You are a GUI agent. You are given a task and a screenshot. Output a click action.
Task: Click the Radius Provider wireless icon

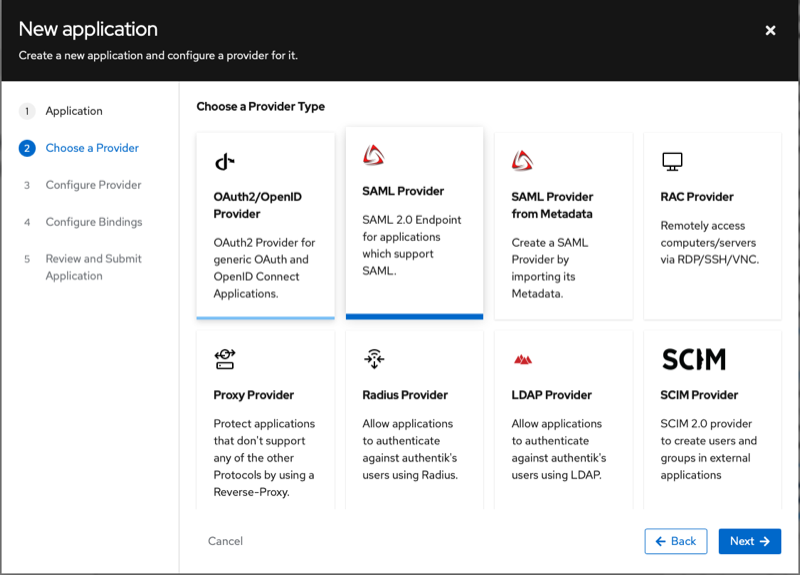[374, 359]
